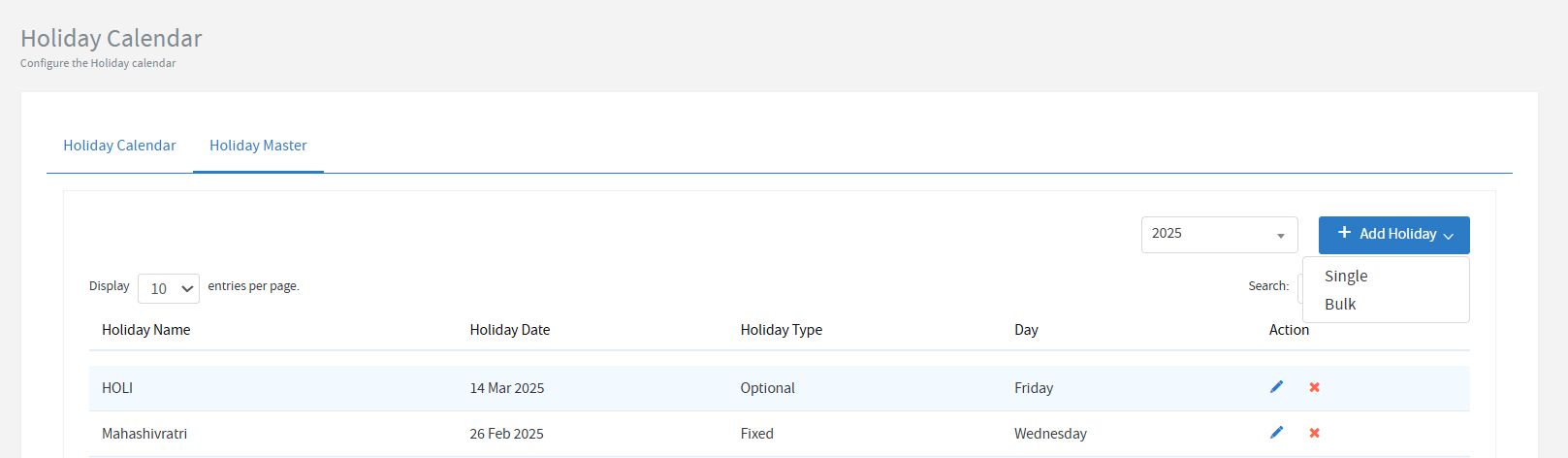Open the 2025 year dropdown
The image size is (1568, 458).
click(1219, 234)
